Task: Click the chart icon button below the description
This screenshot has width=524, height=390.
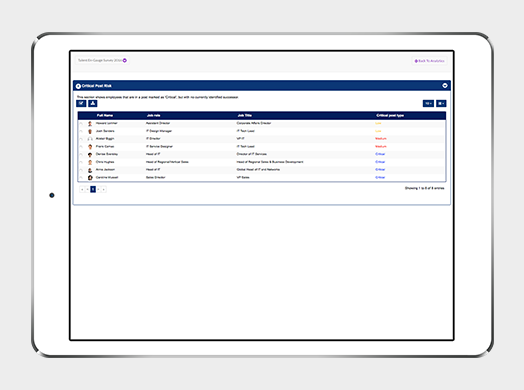Action: 81,104
